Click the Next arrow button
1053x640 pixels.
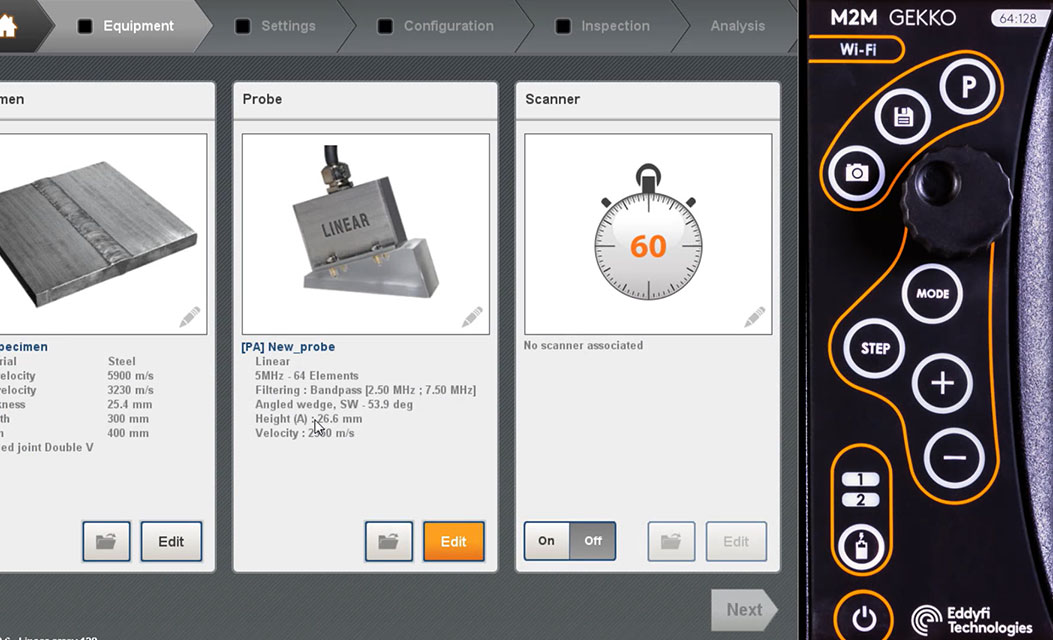point(743,609)
